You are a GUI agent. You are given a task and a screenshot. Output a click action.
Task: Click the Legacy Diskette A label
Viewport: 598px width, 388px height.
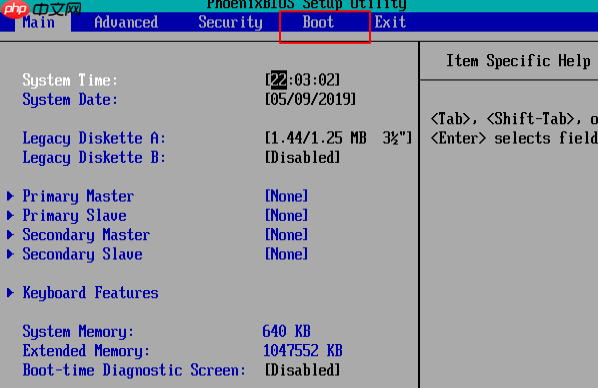tap(94, 138)
